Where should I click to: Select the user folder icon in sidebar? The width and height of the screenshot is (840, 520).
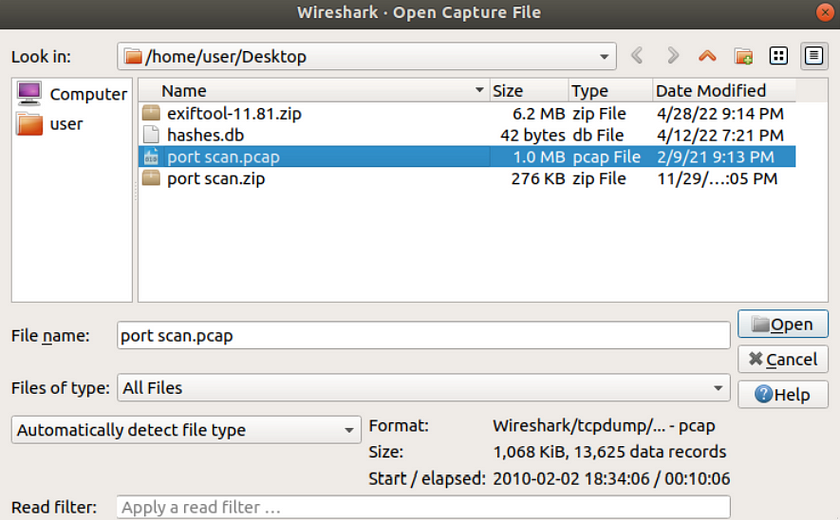29,124
